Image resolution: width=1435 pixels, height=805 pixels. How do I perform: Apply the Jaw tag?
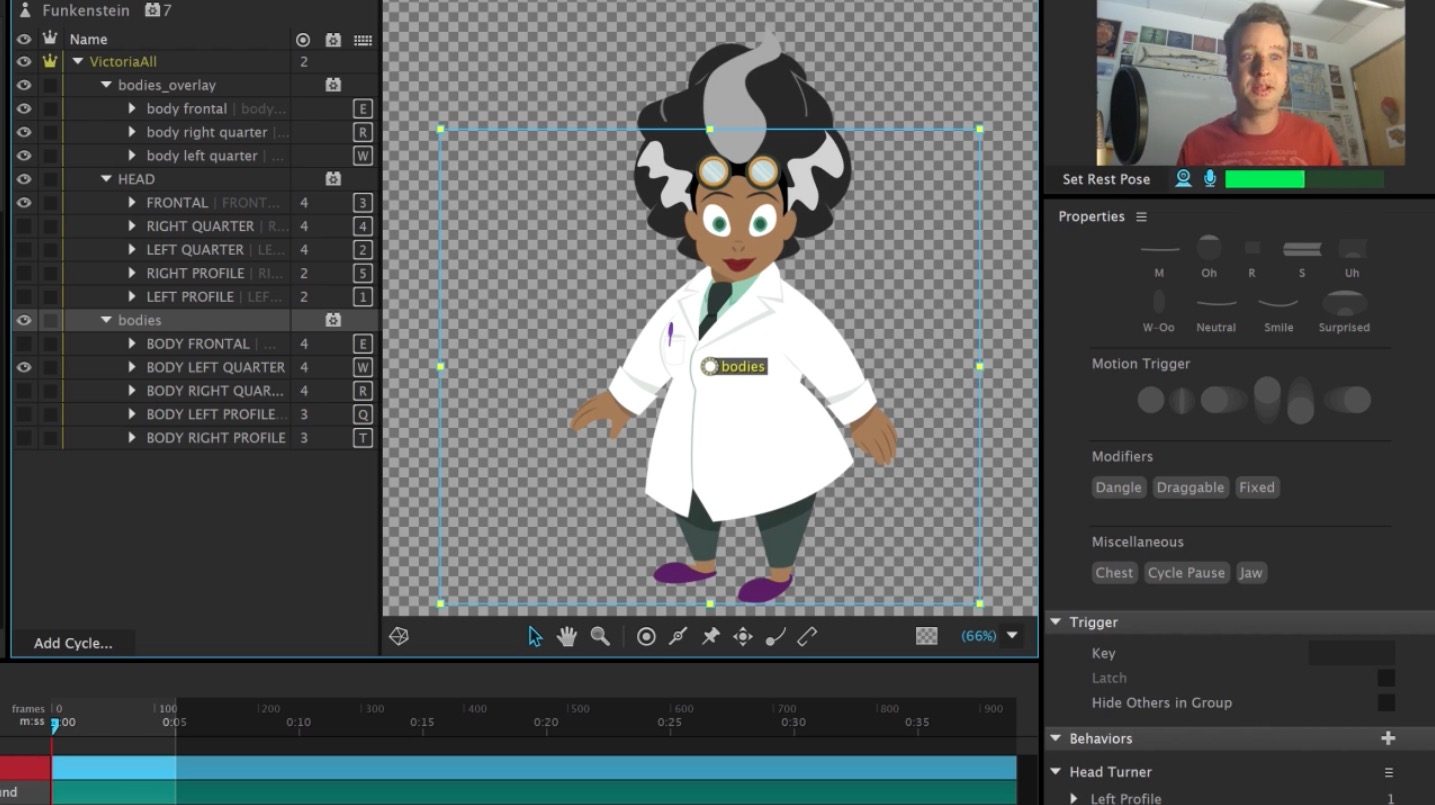tap(1251, 573)
